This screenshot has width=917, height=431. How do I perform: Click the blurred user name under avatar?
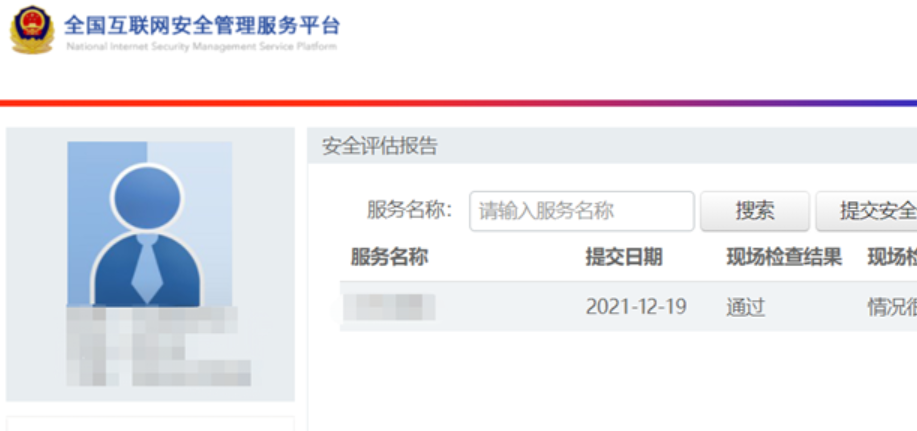158,346
